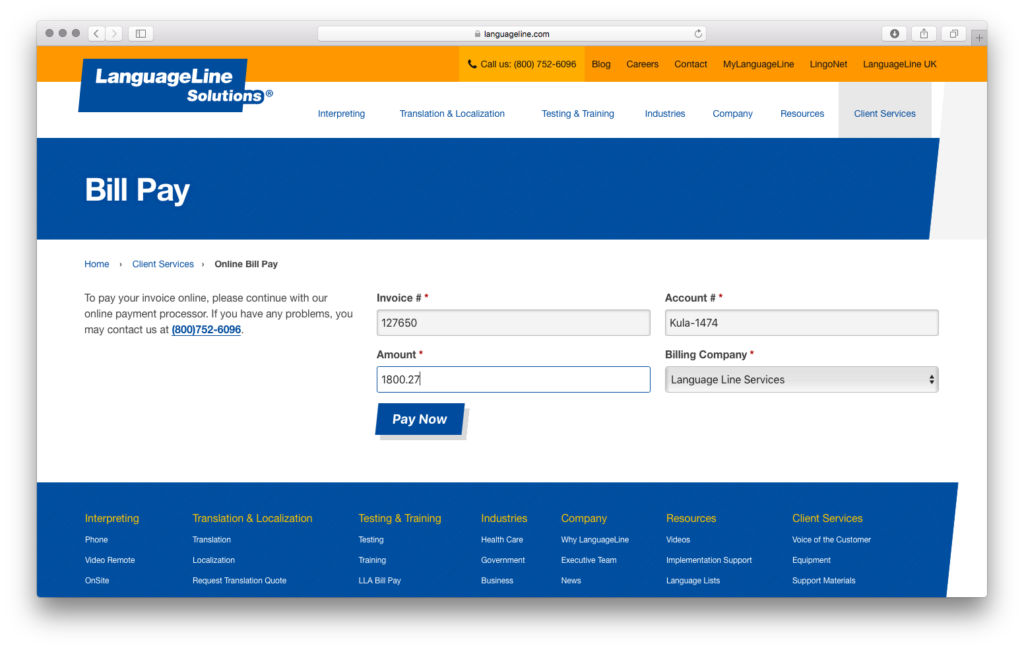Open the Blog link in top bar
1024x650 pixels.
pos(601,64)
